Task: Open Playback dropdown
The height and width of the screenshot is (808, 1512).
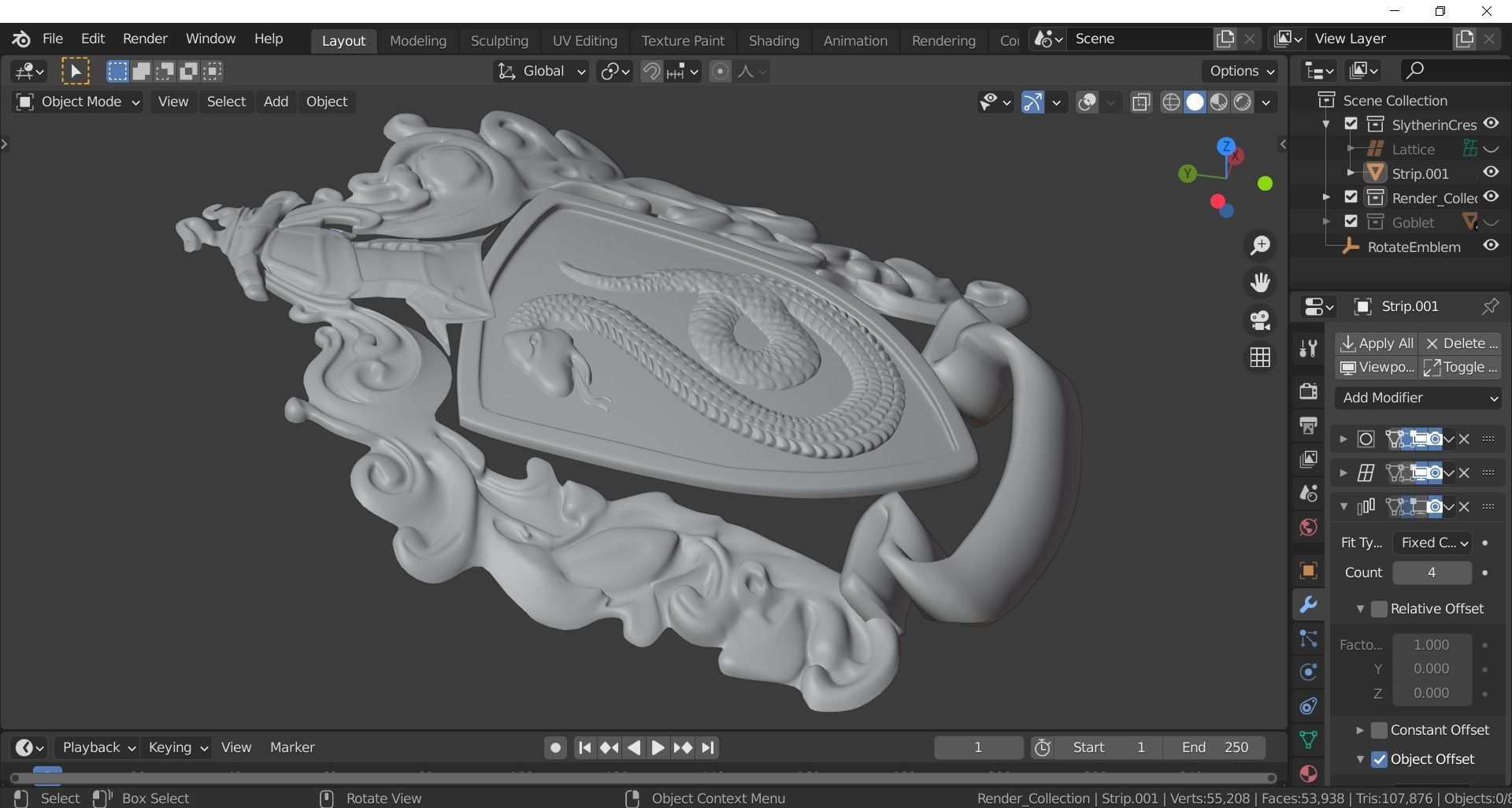Action: pos(98,748)
